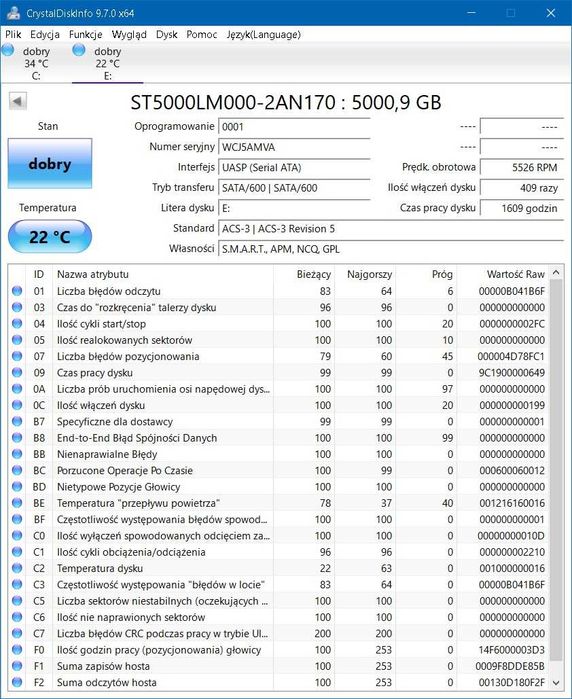This screenshot has width=572, height=699.
Task: Click the Własności field with S.M.A.R.T., APM
Action: [391, 249]
